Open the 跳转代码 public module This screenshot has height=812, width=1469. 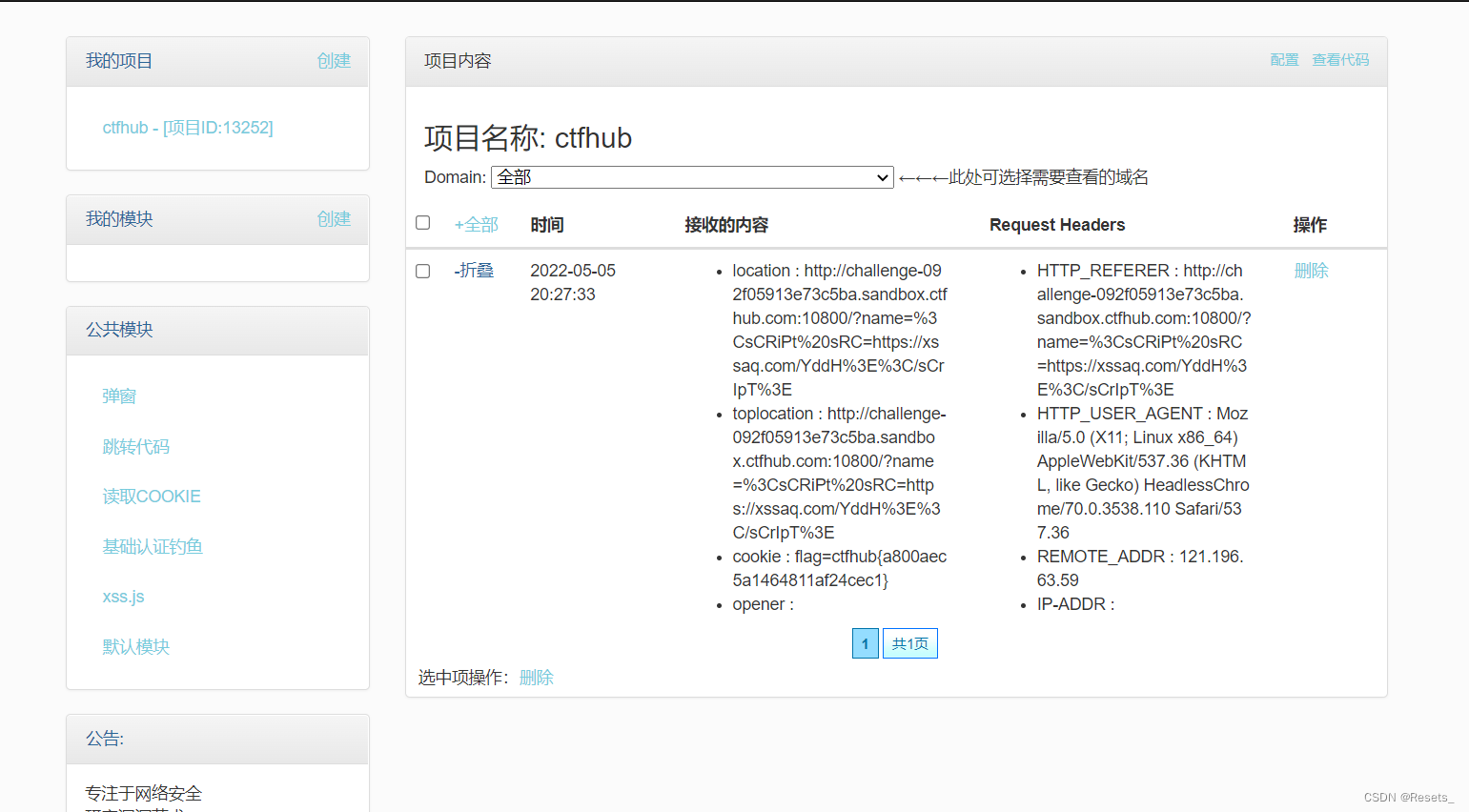(135, 447)
